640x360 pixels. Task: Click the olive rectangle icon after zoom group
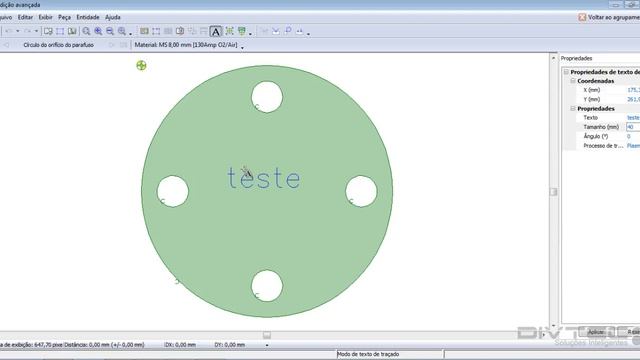point(144,31)
